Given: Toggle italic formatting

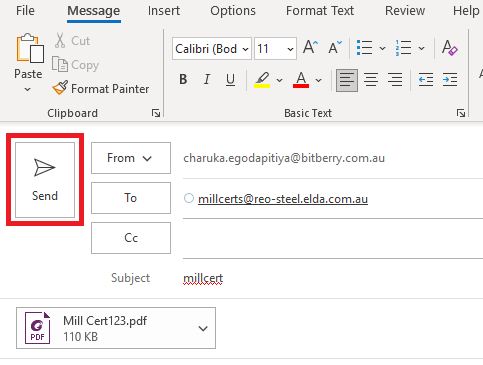Looking at the screenshot, I should pos(207,79).
